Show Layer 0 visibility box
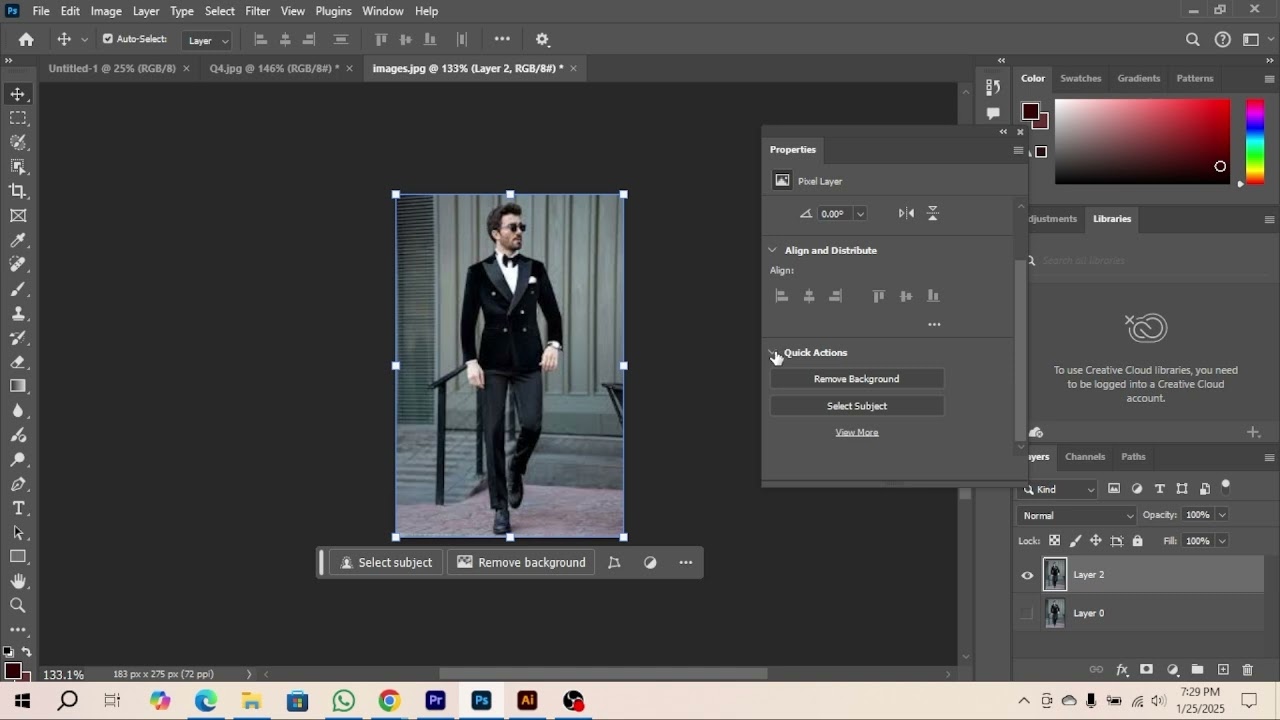Screen dimensions: 1280x720 pyautogui.click(x=1027, y=613)
